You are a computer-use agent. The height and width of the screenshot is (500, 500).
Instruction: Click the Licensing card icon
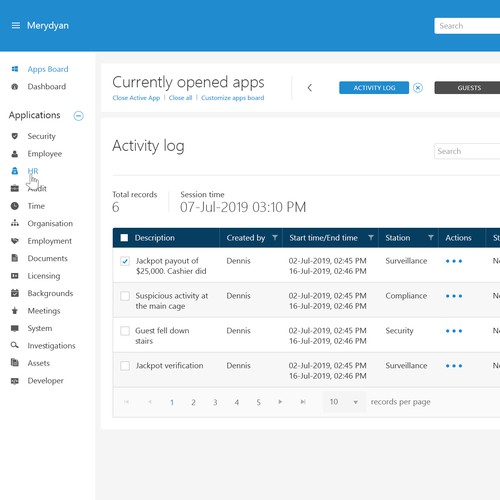[x=15, y=276]
